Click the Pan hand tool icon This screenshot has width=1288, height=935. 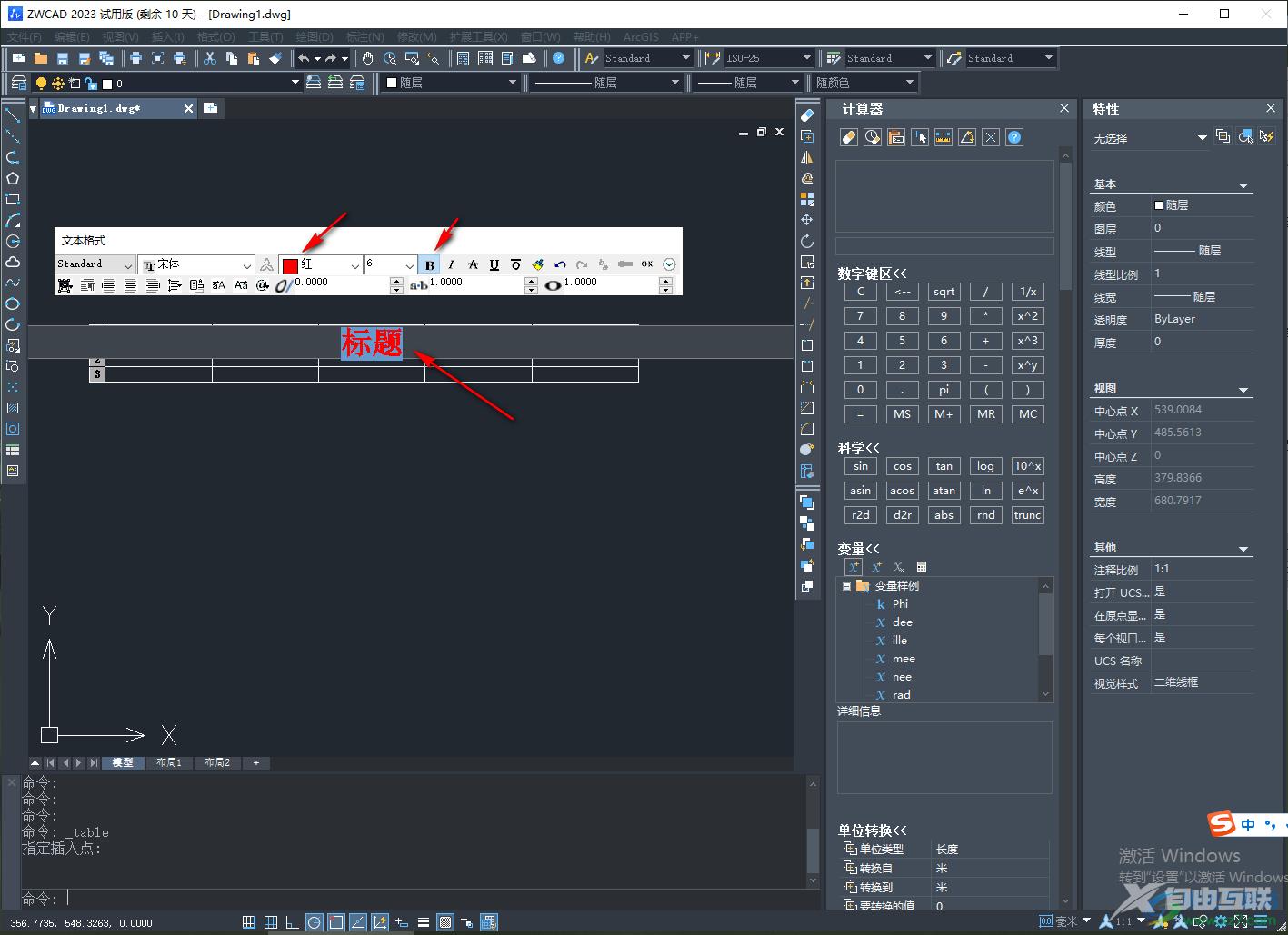[x=367, y=58]
